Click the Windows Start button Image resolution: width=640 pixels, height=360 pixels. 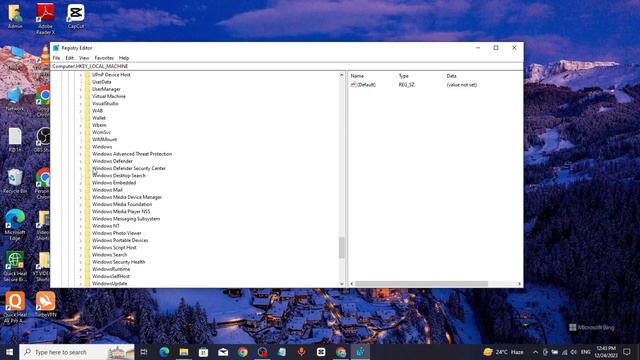pos(9,352)
